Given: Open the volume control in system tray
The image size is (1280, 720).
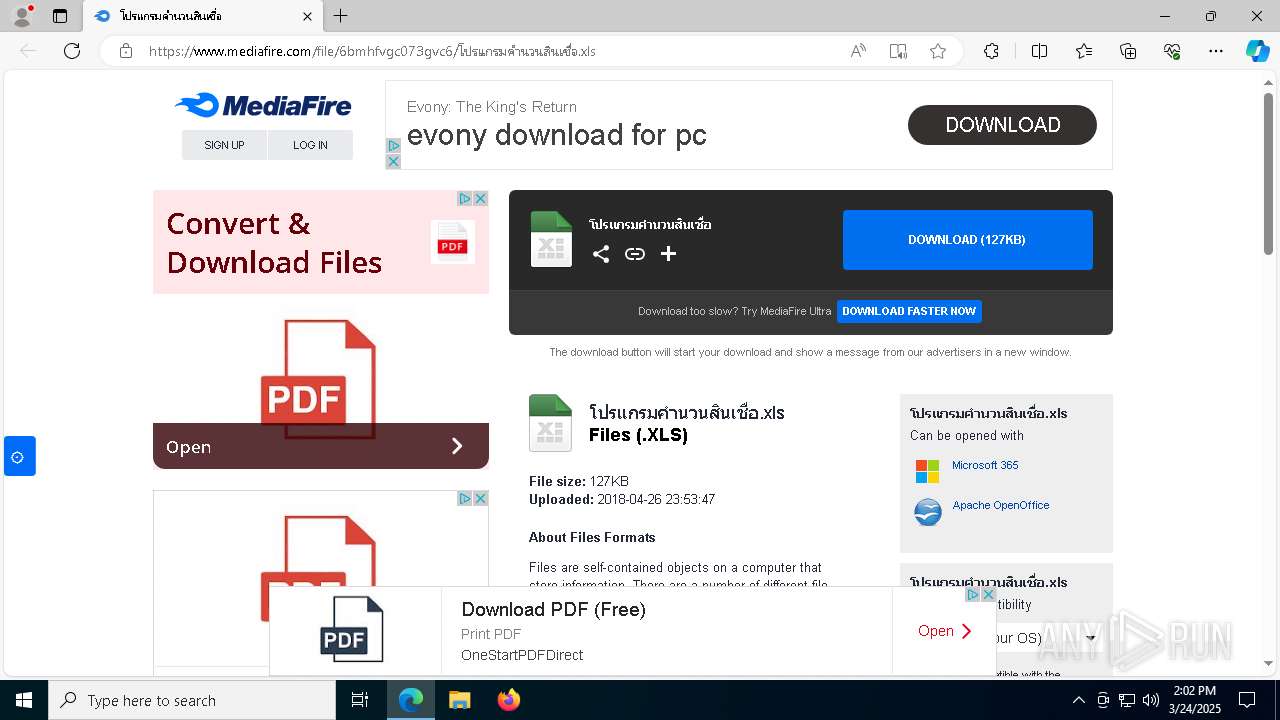Looking at the screenshot, I should point(1151,700).
